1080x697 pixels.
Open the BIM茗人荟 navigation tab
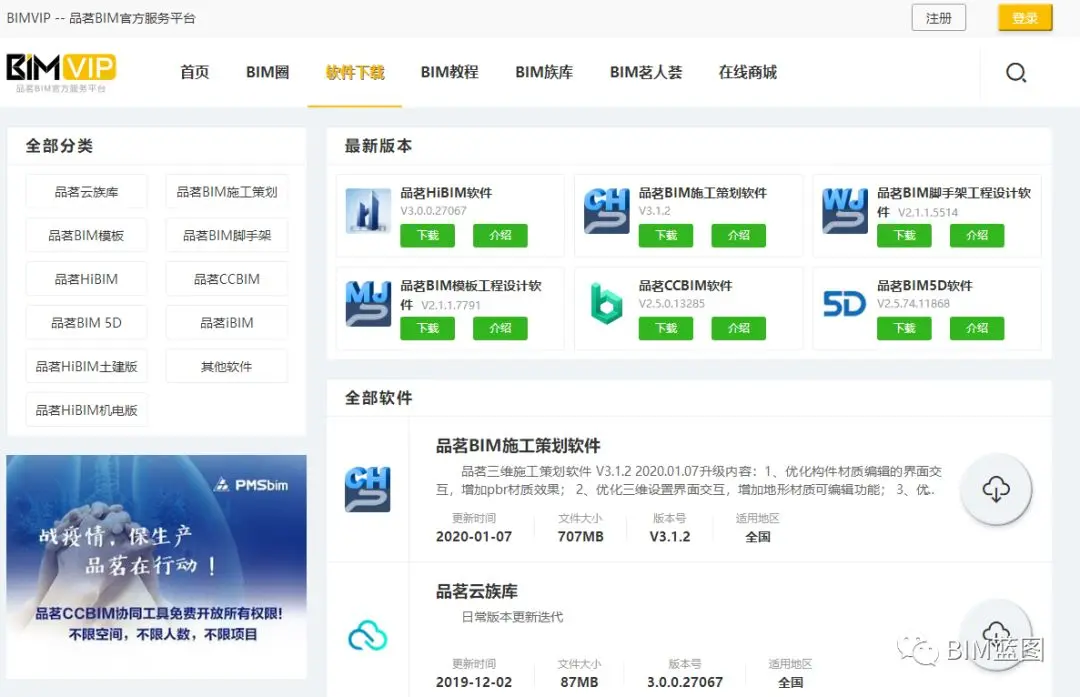[x=645, y=72]
